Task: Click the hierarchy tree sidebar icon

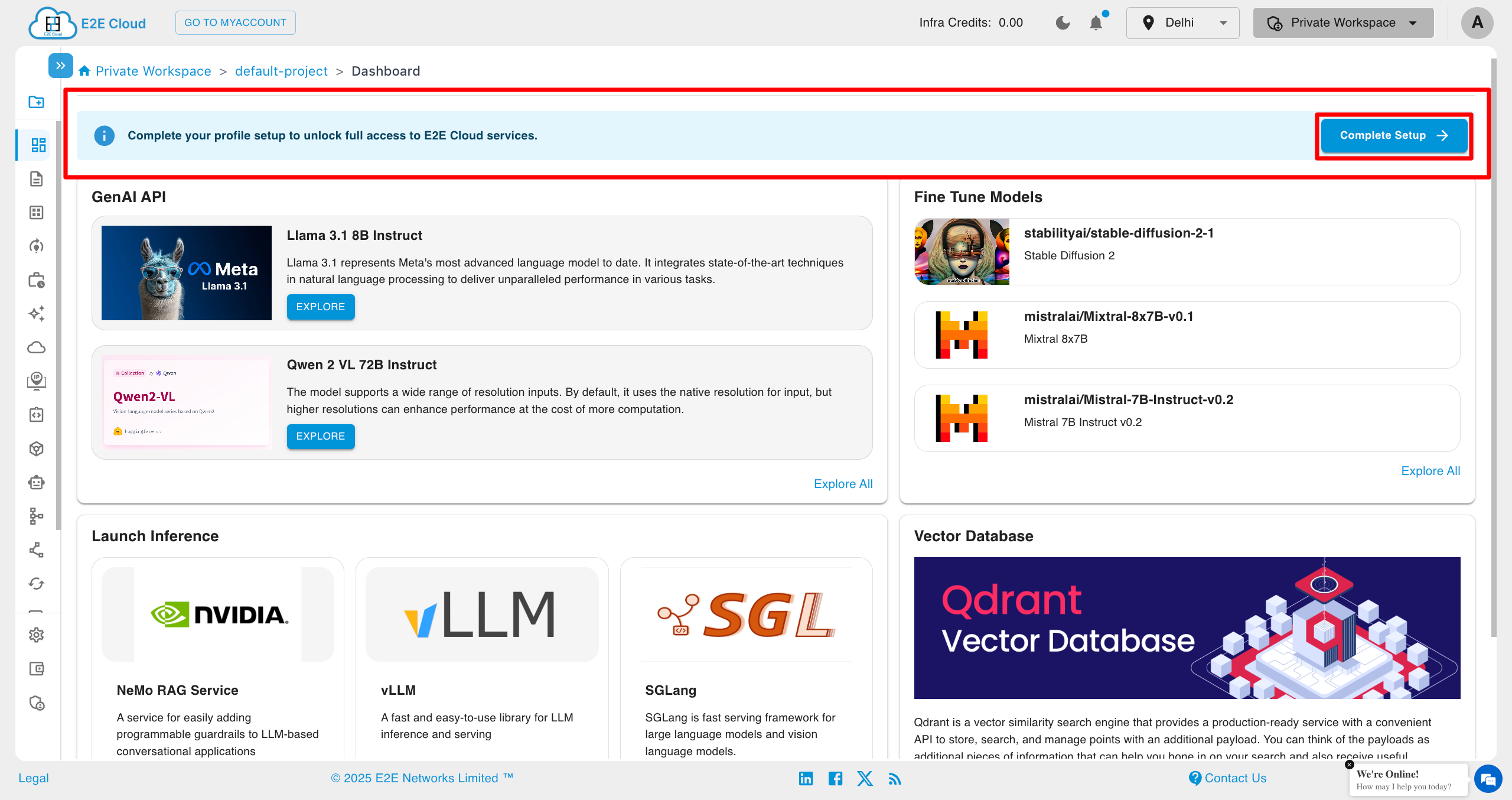Action: coord(37,516)
